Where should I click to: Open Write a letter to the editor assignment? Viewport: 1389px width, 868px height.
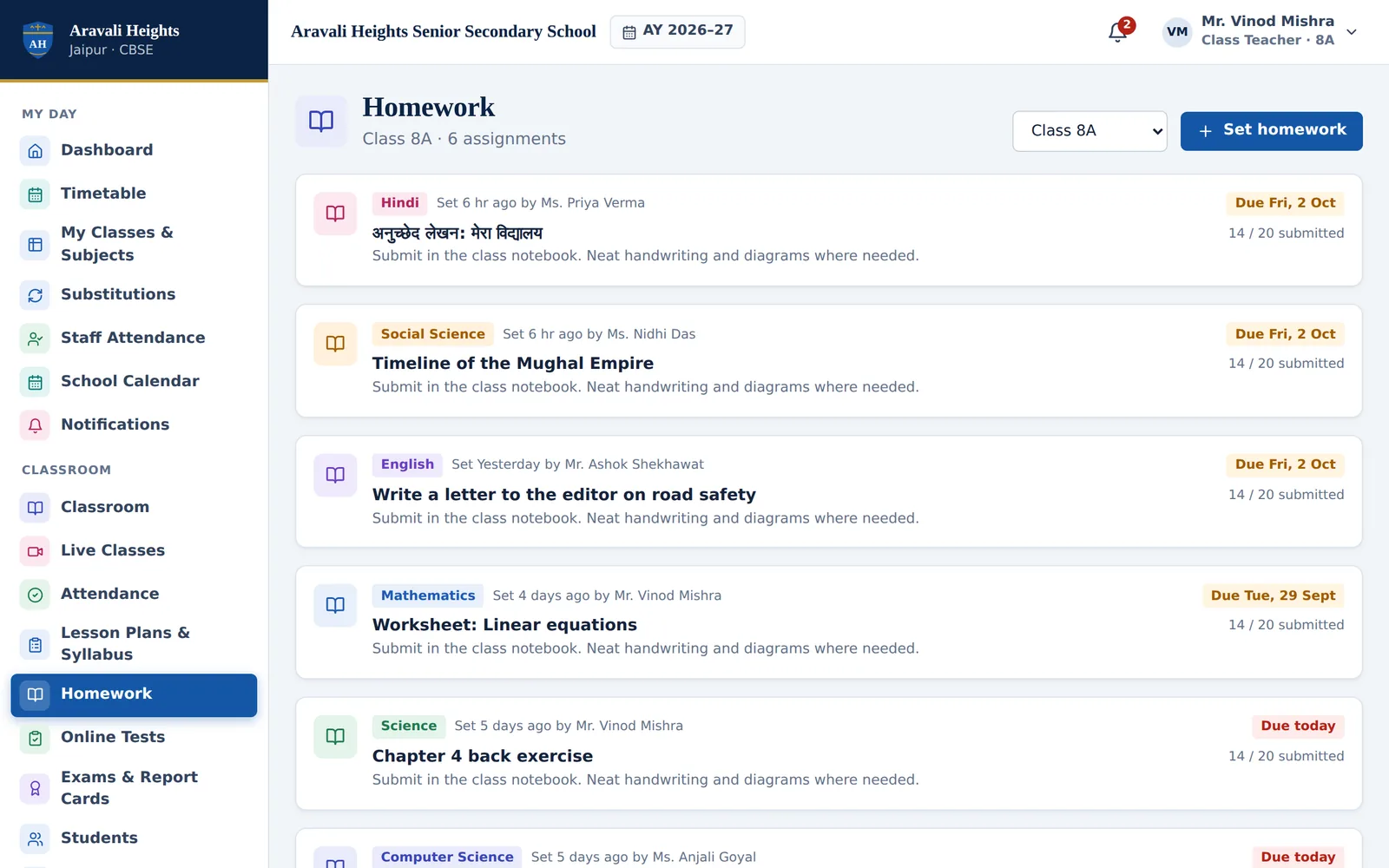(x=563, y=495)
